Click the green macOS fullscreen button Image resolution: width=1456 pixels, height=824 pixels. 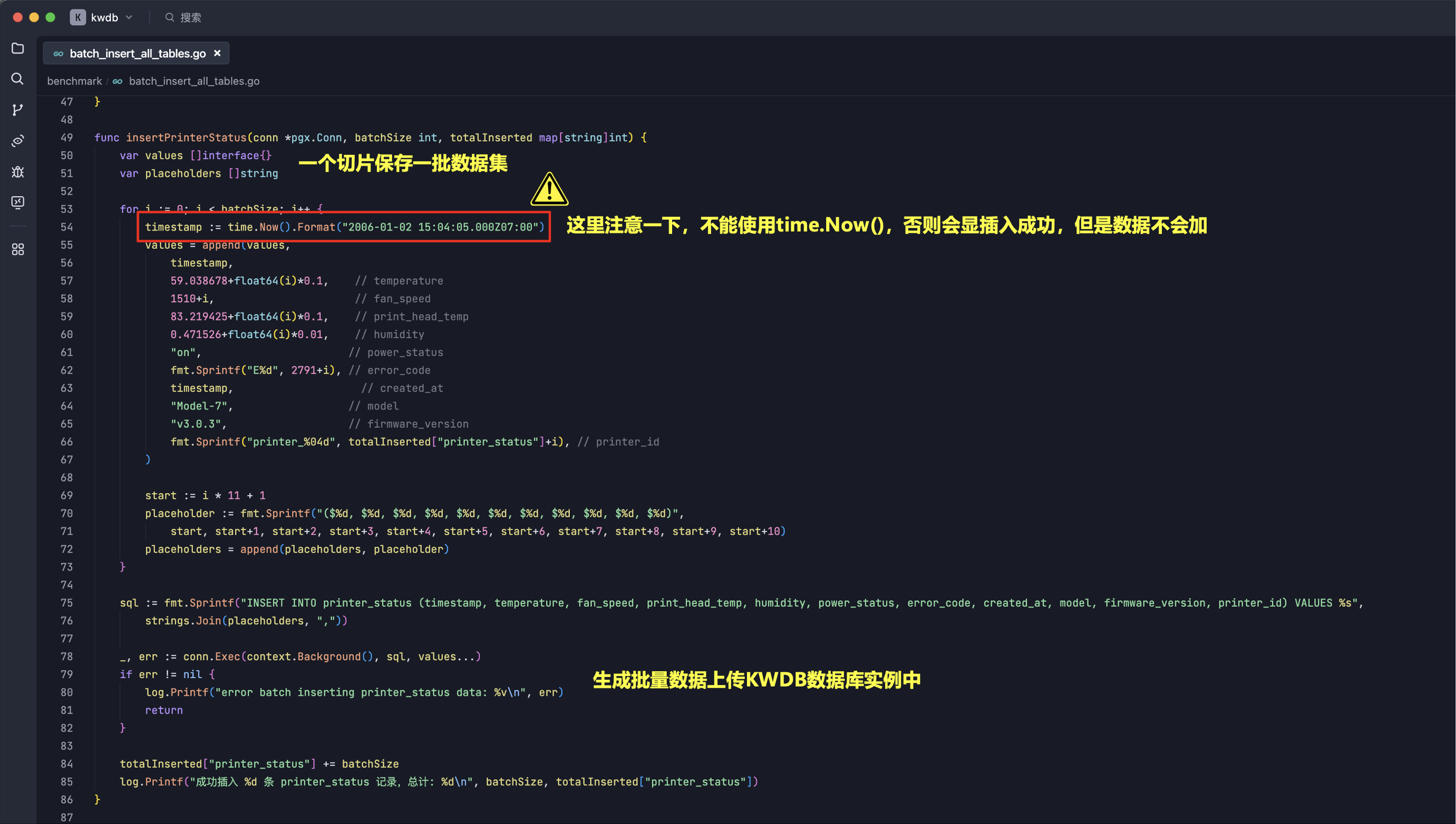tap(51, 17)
